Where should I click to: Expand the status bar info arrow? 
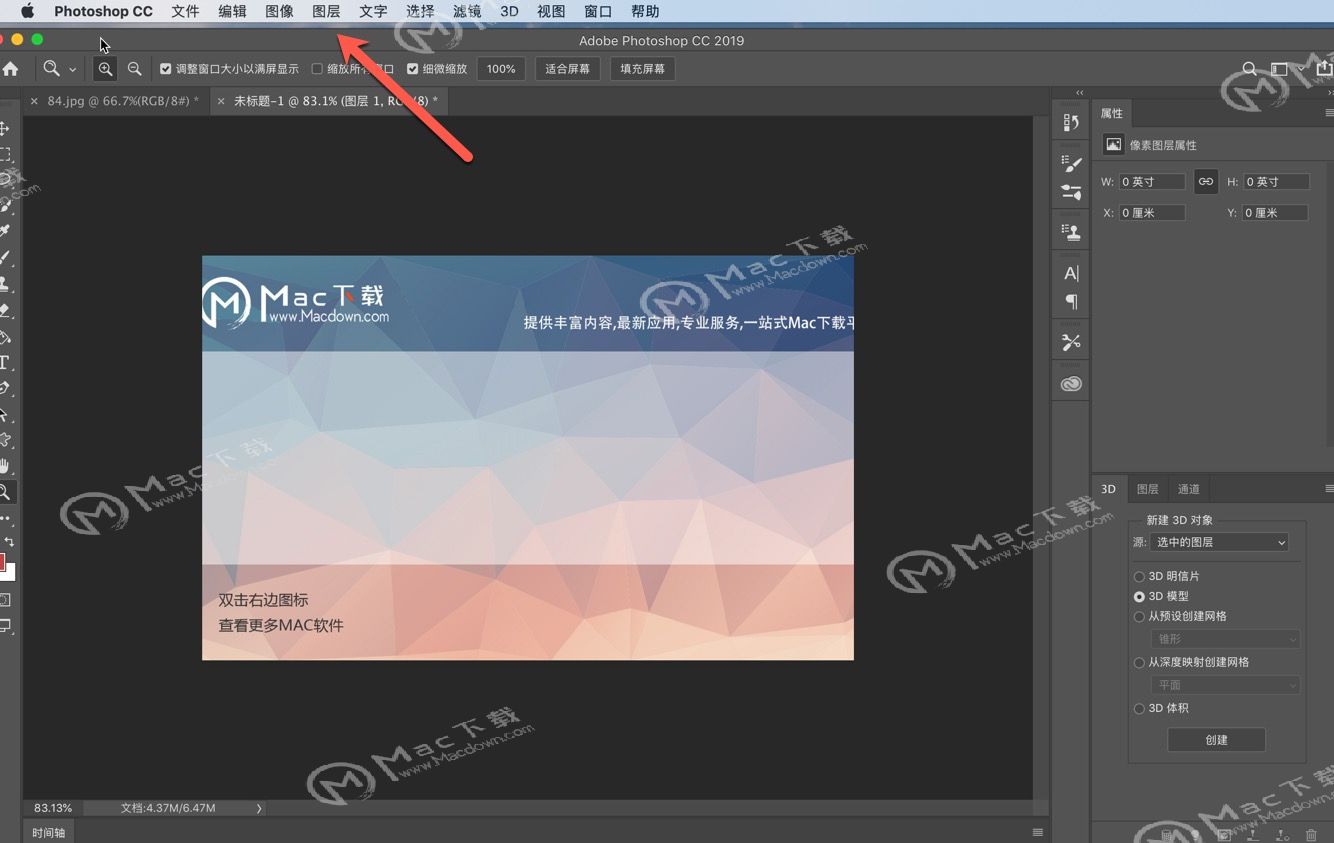pyautogui.click(x=259, y=808)
